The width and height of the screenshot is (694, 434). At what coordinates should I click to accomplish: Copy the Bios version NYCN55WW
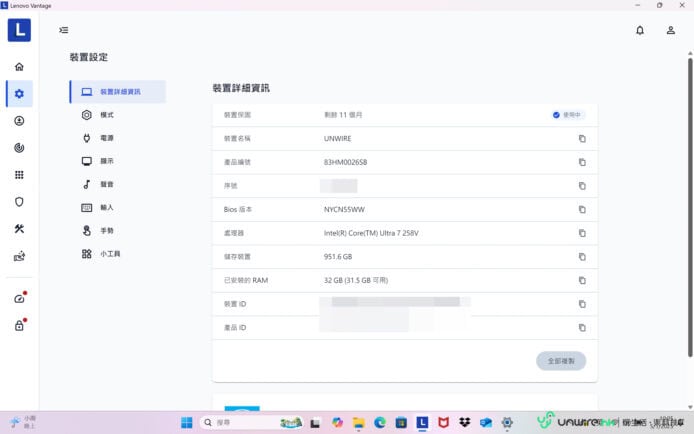click(582, 210)
